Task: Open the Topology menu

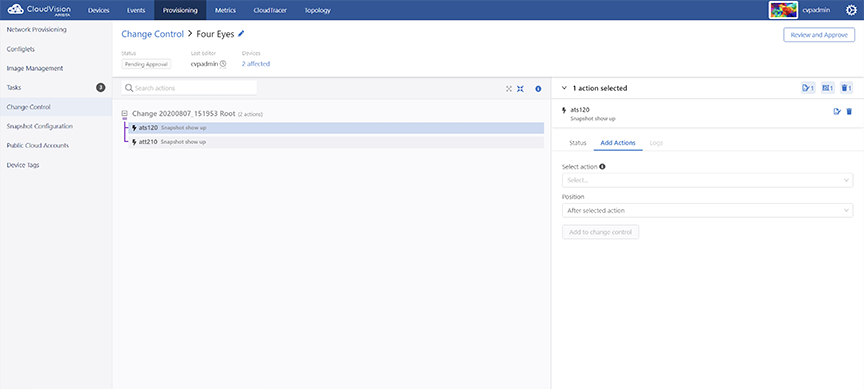Action: point(317,10)
